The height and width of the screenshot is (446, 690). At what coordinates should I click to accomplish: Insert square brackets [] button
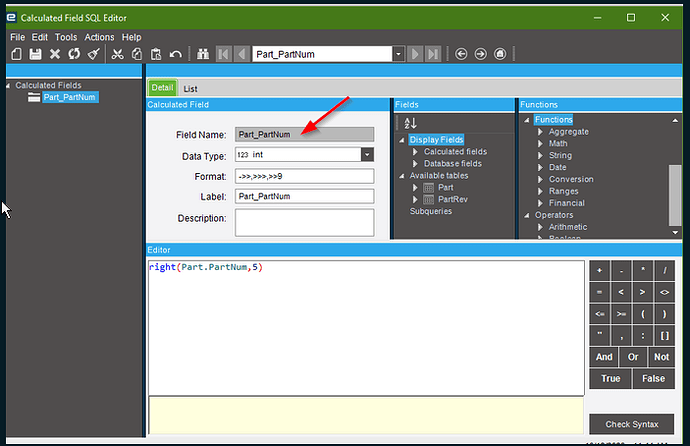(664, 336)
